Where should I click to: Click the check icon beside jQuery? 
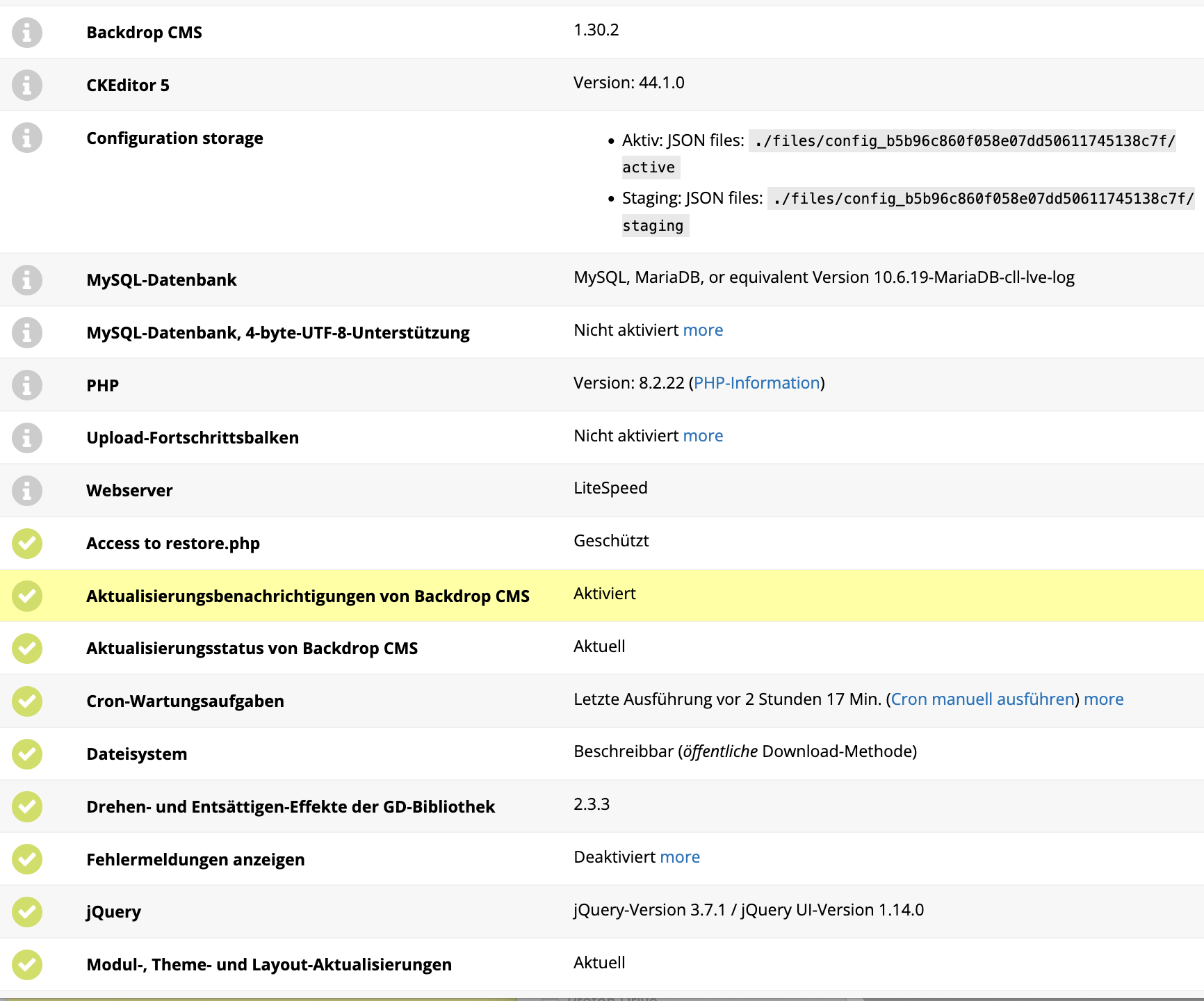26,911
